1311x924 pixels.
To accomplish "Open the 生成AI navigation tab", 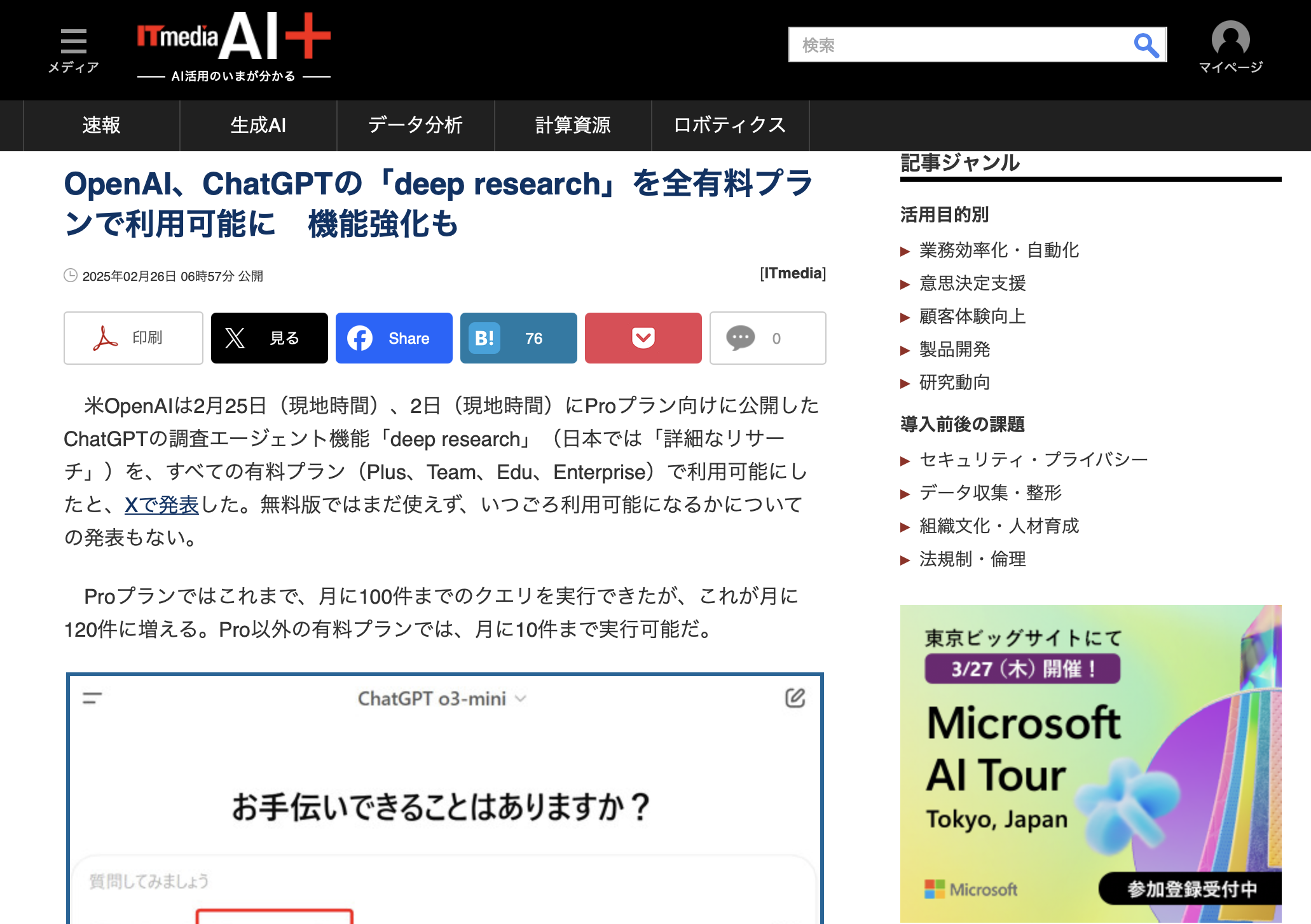I will pos(258,125).
